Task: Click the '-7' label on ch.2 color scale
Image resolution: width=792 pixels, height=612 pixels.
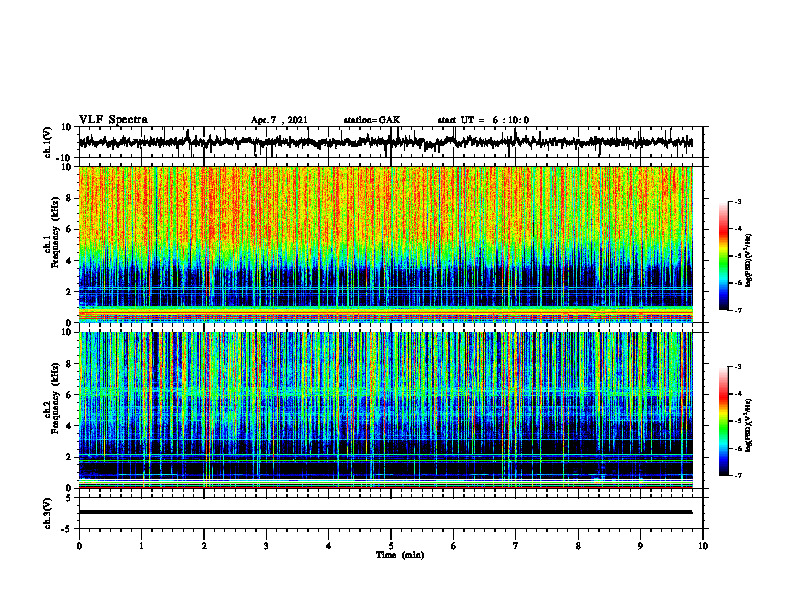Action: 738,475
